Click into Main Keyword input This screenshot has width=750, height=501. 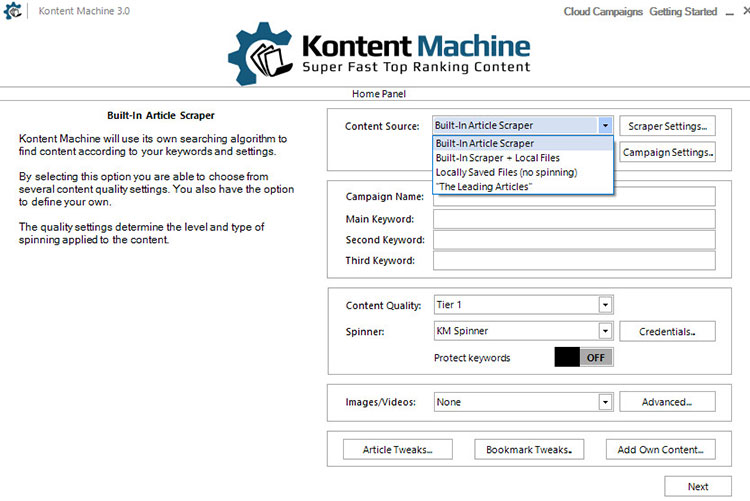point(574,219)
